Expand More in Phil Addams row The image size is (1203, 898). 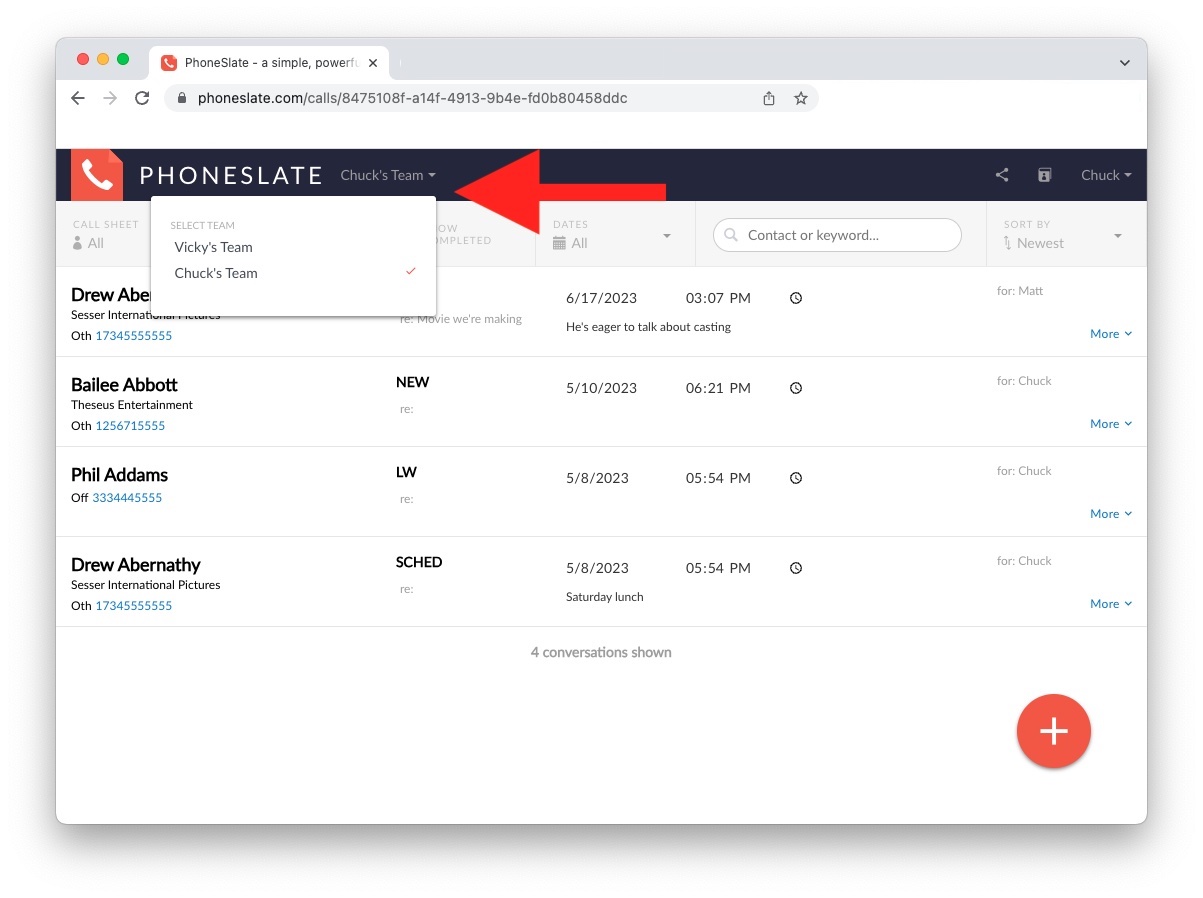click(1111, 514)
